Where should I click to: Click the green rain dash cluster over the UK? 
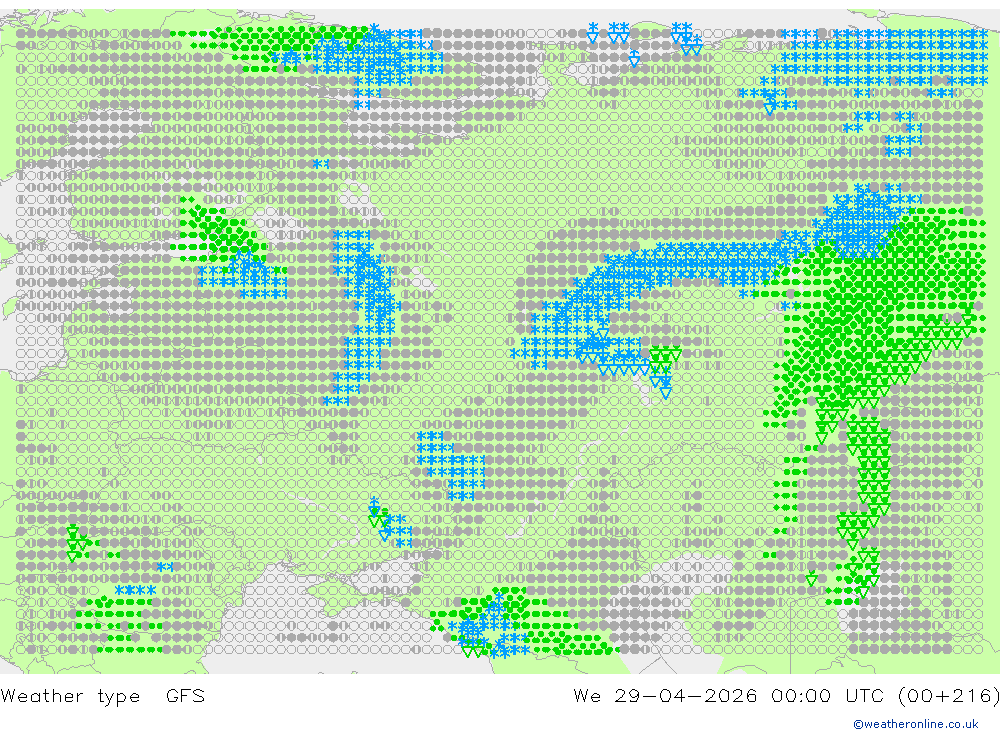[217, 231]
